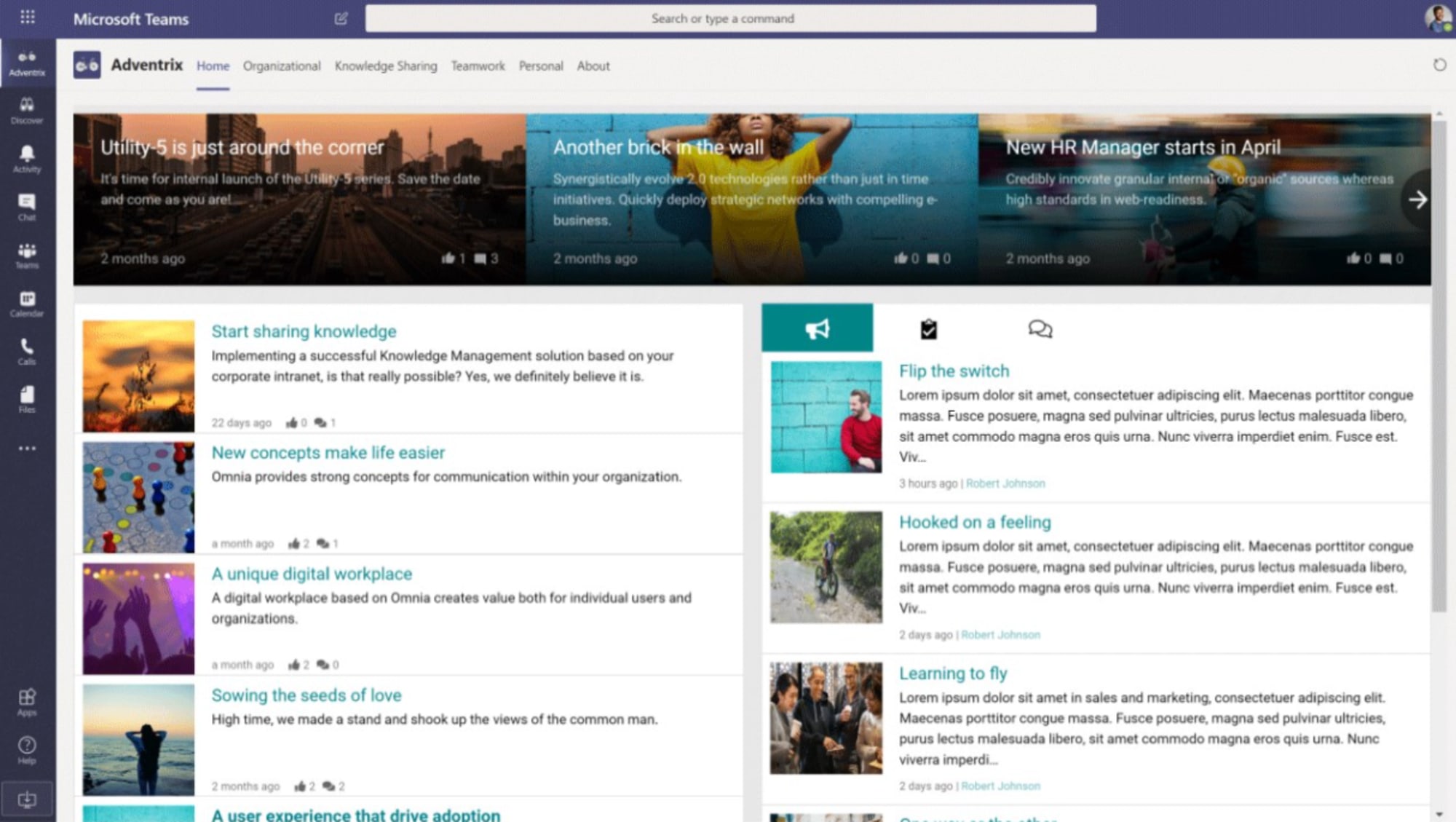This screenshot has height=822, width=1456.
Task: Open Calls phone icon in sidebar
Action: pos(27,351)
